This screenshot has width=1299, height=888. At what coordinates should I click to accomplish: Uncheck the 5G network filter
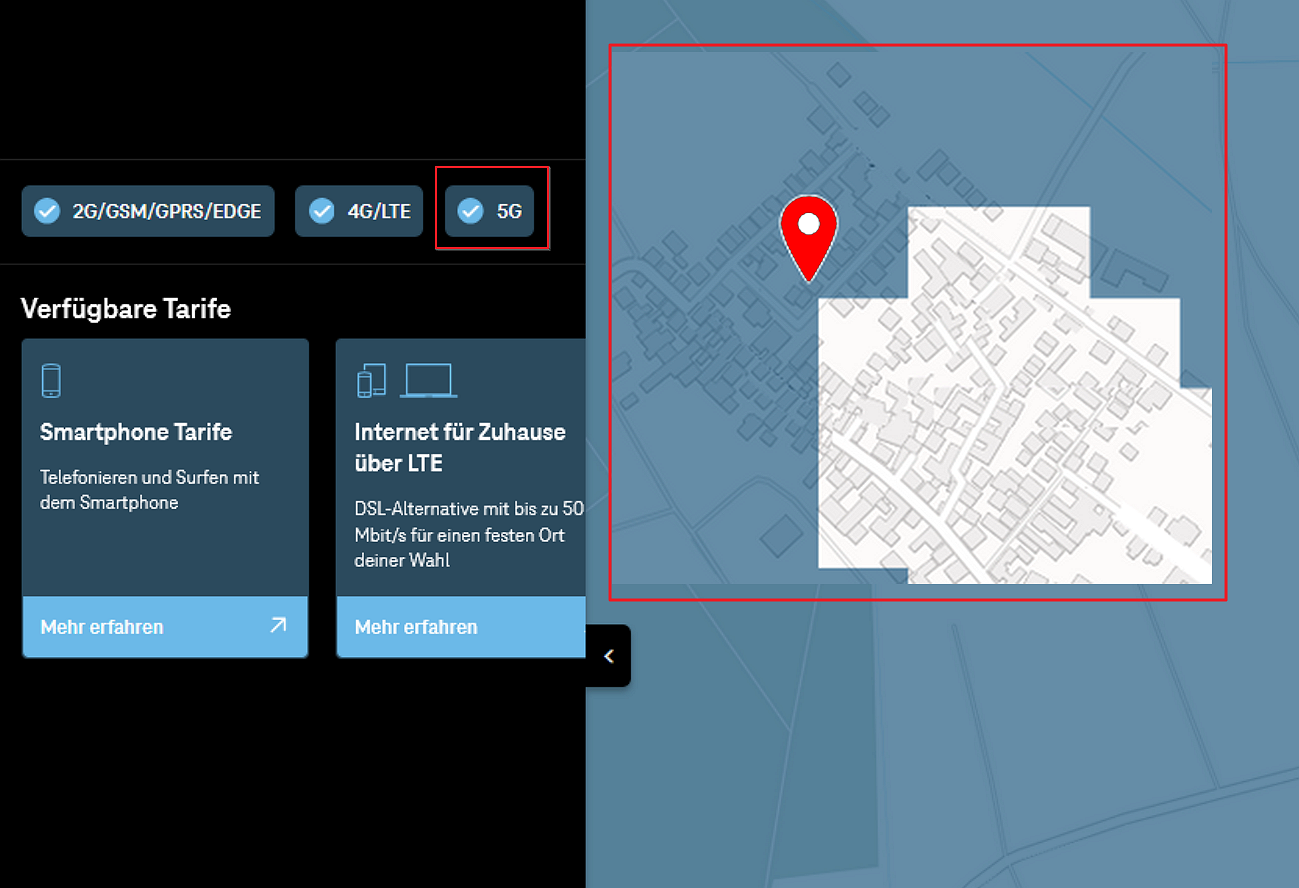tap(490, 211)
